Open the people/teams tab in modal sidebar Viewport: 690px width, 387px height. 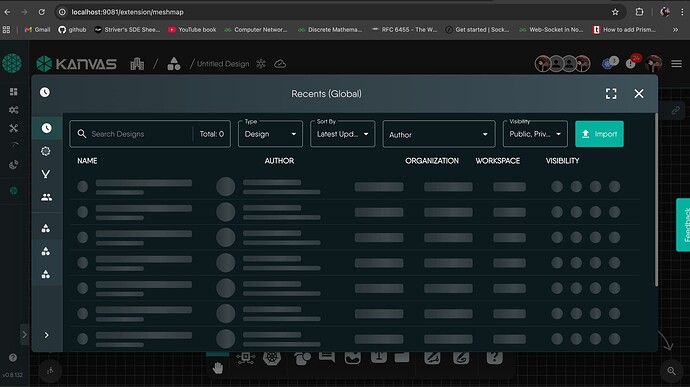pyautogui.click(x=46, y=197)
